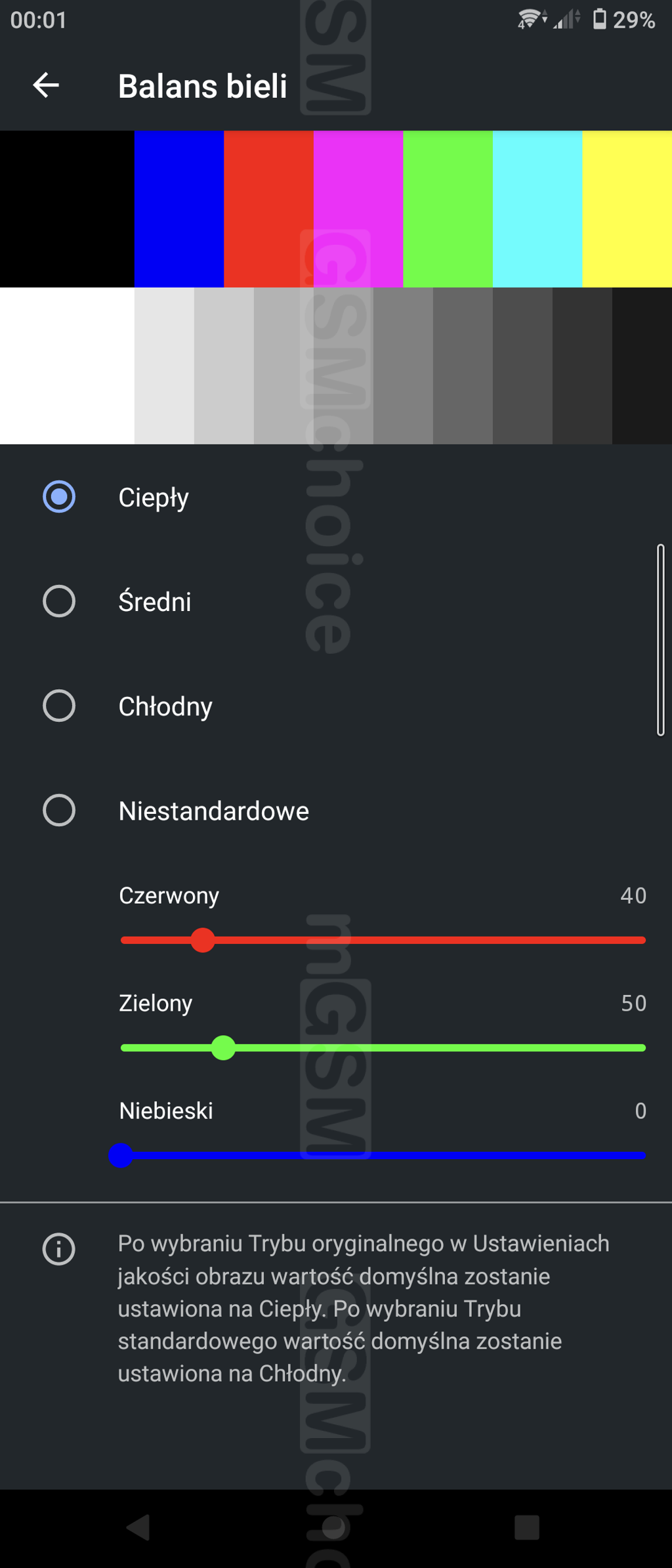The height and width of the screenshot is (1568, 672).
Task: Tap the back arrow icon
Action: [x=46, y=85]
